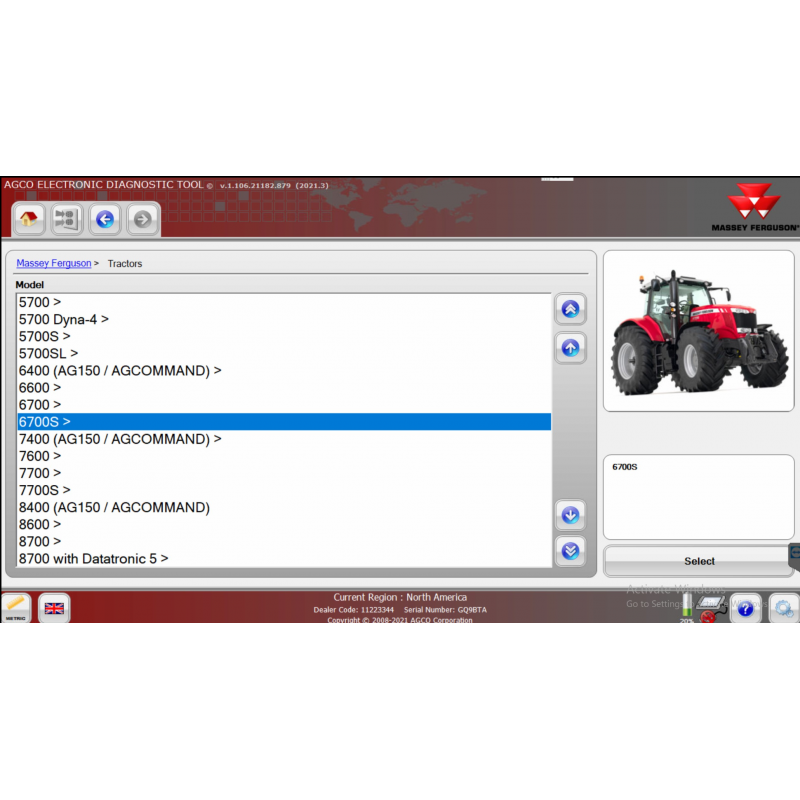The width and height of the screenshot is (800, 800).
Task: Click the battery level indicator showing 20%
Action: click(x=685, y=606)
